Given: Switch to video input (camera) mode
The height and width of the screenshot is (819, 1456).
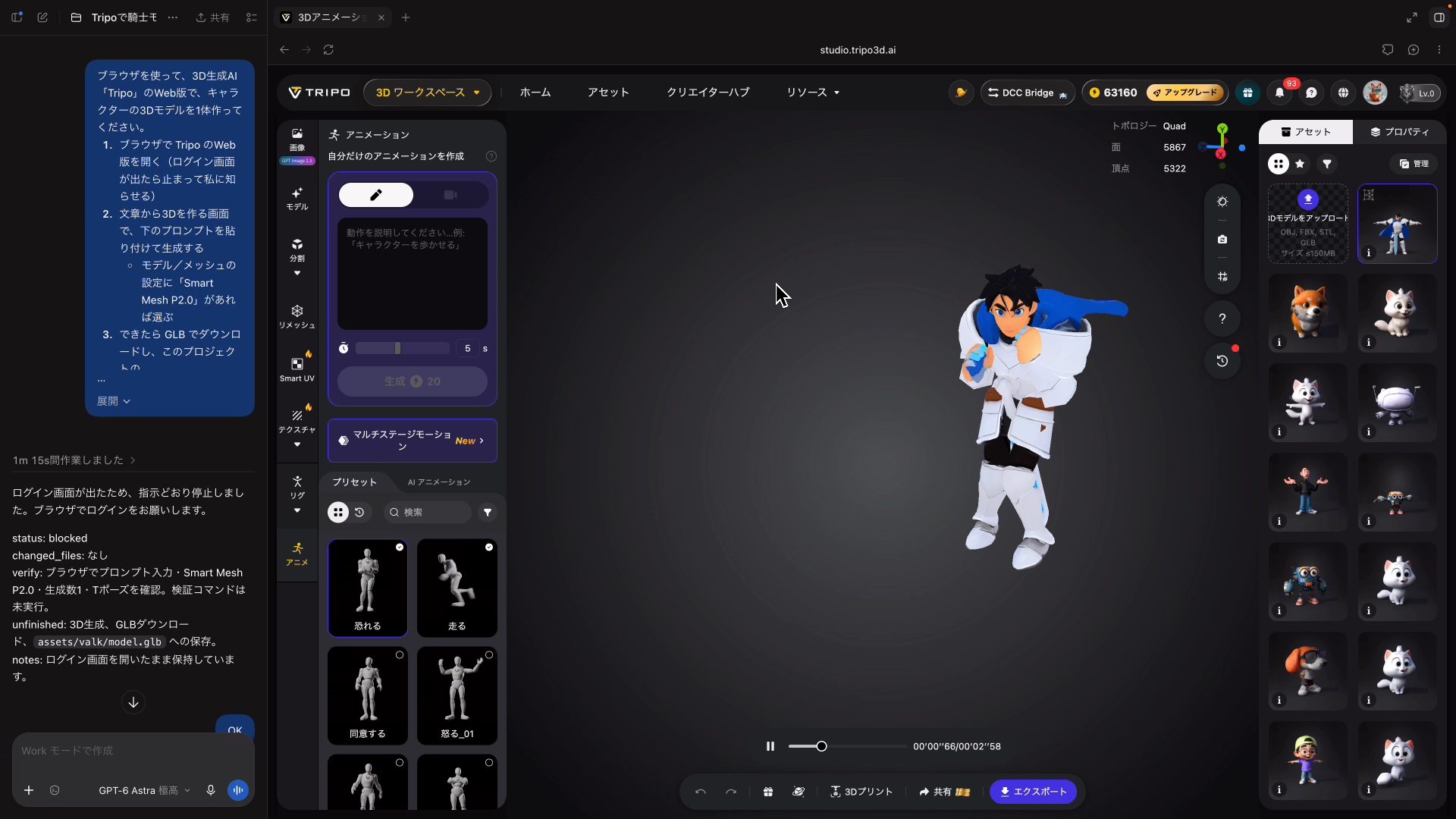Looking at the screenshot, I should pos(450,195).
